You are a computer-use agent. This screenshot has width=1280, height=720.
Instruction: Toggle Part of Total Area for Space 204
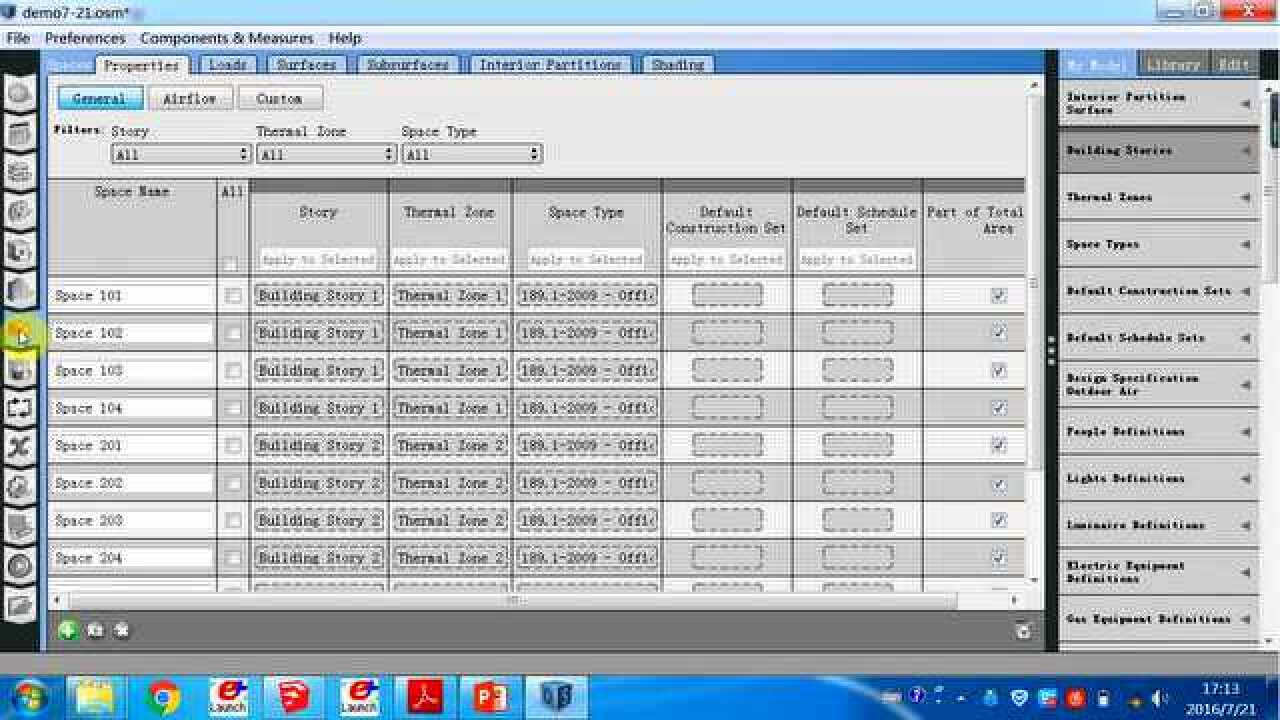[998, 558]
